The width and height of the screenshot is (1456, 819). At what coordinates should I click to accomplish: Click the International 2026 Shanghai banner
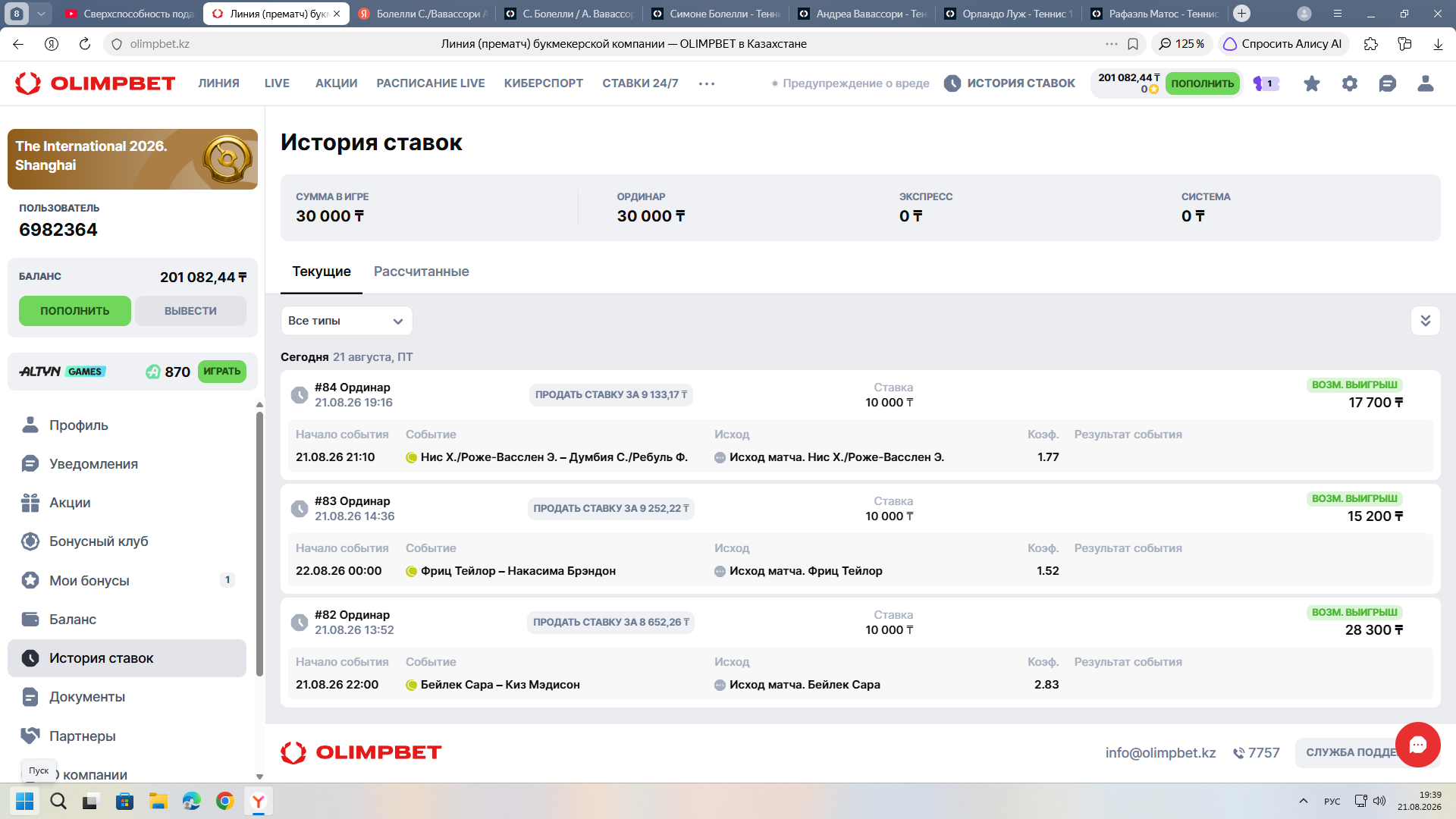coord(133,159)
